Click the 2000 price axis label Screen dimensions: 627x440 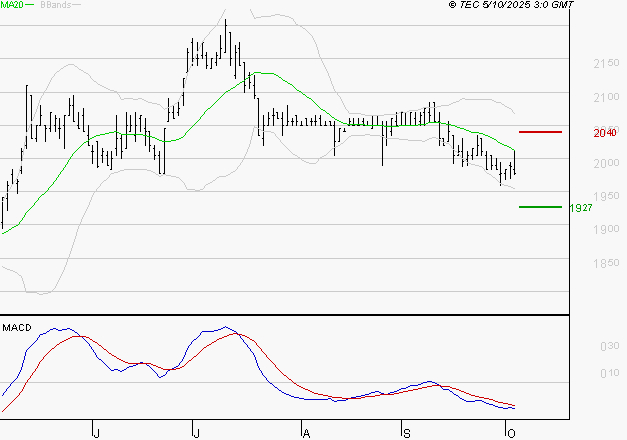pyautogui.click(x=606, y=163)
